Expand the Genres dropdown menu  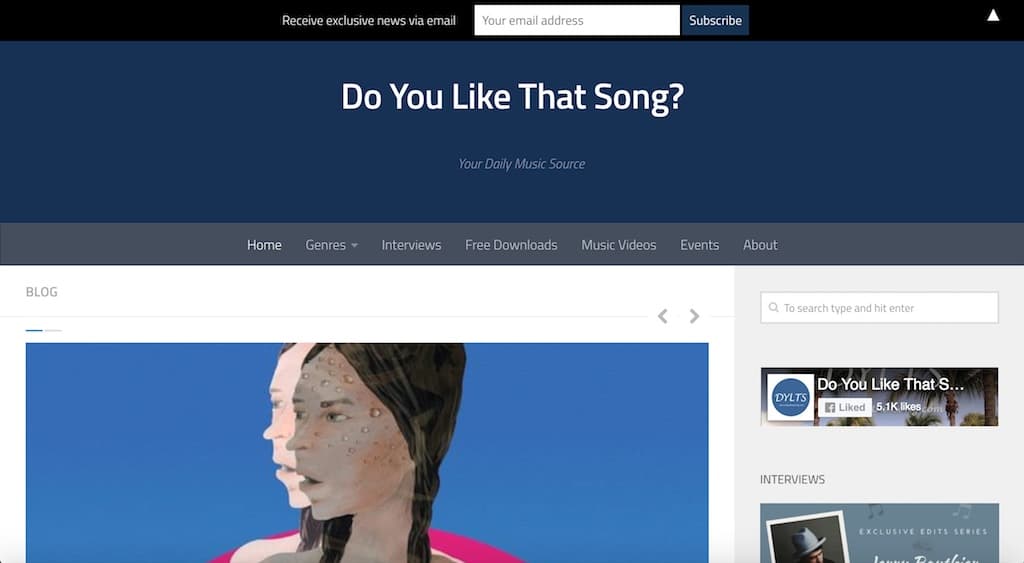pos(332,245)
